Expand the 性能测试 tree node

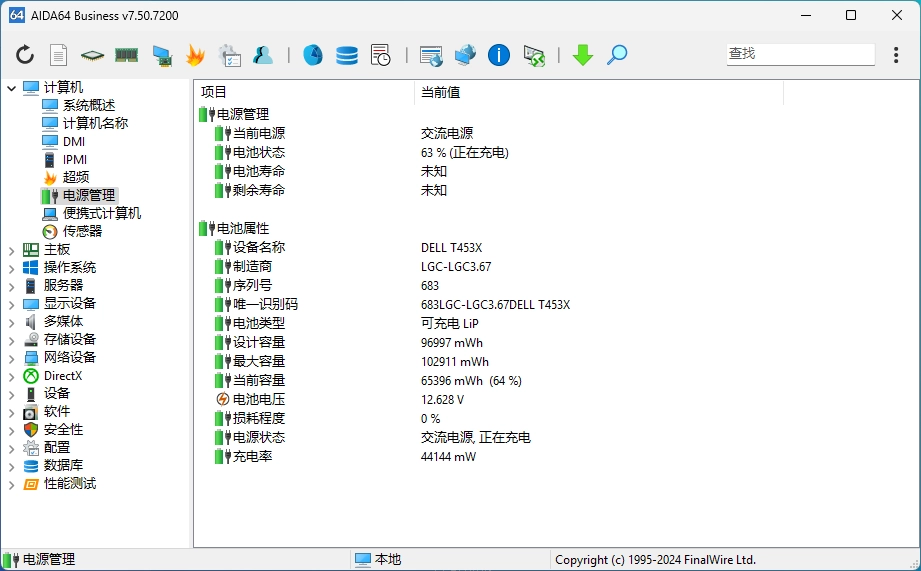pos(12,484)
